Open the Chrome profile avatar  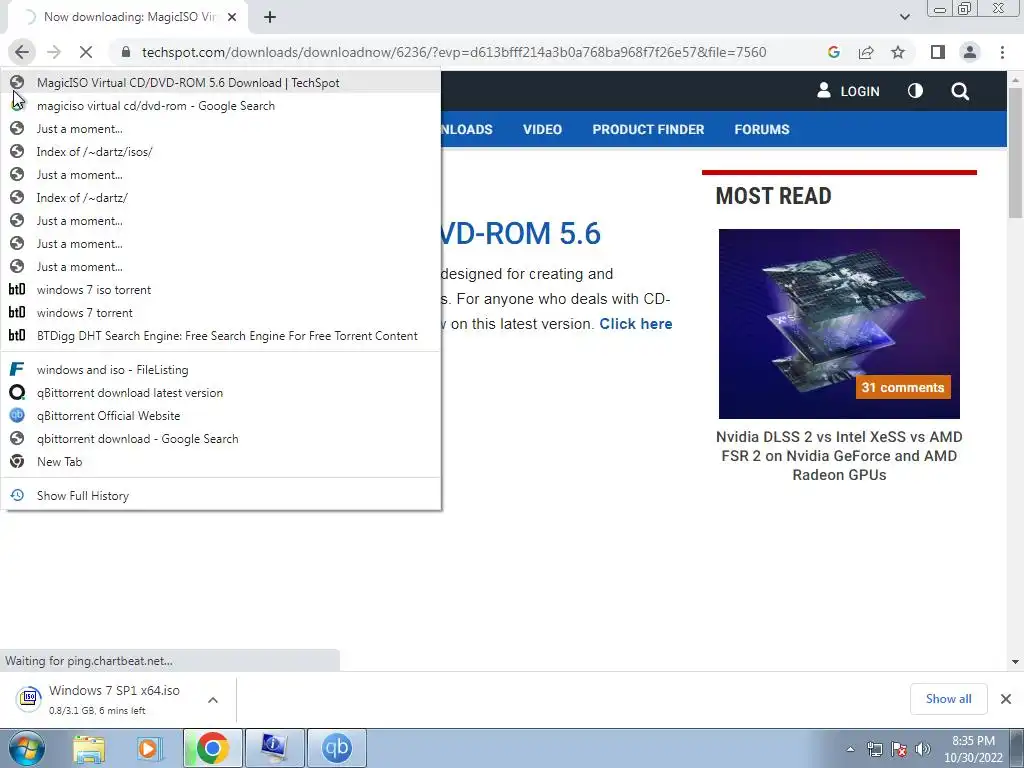pyautogui.click(x=970, y=52)
